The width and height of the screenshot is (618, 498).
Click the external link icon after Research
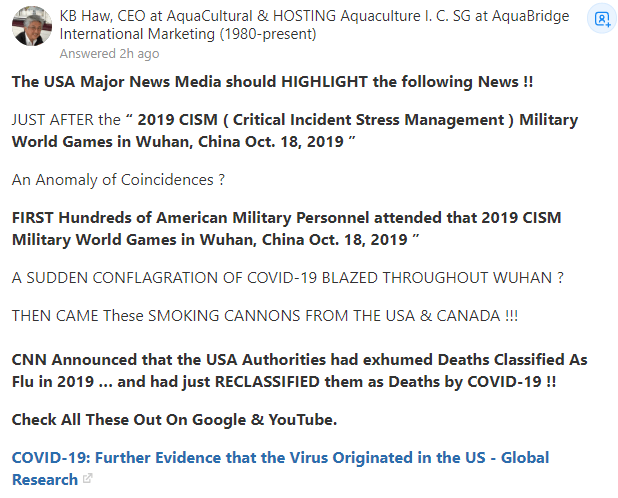[87, 480]
